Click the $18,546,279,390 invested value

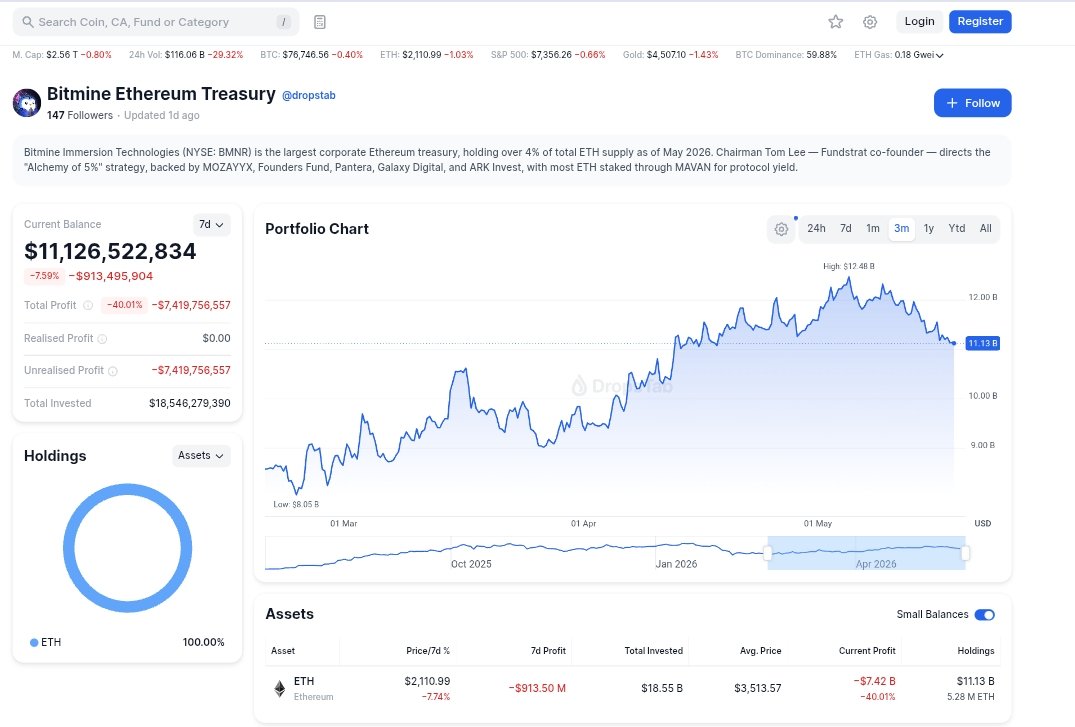pos(189,403)
